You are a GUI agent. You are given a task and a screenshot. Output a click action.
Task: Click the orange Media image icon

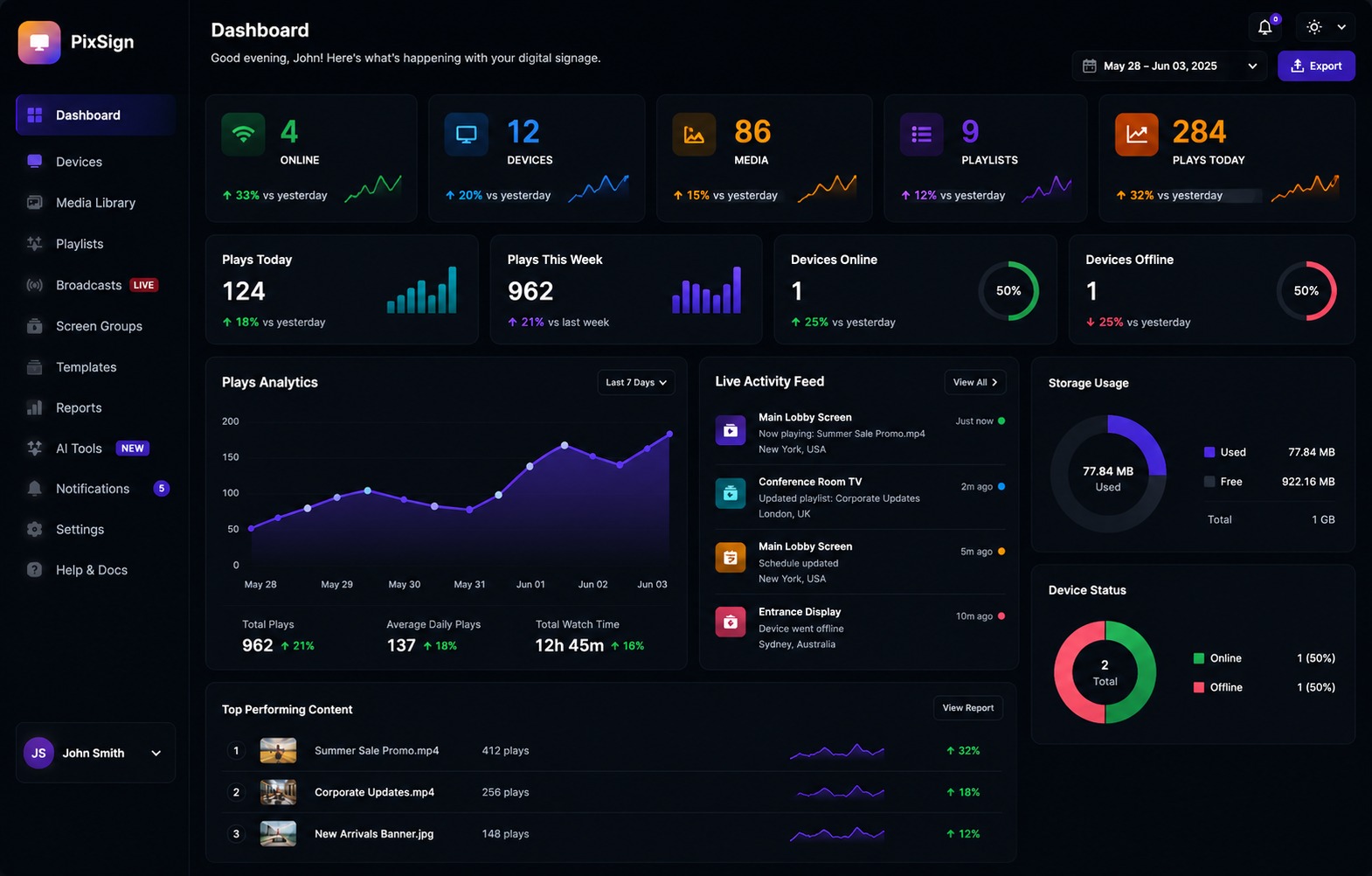coord(694,135)
